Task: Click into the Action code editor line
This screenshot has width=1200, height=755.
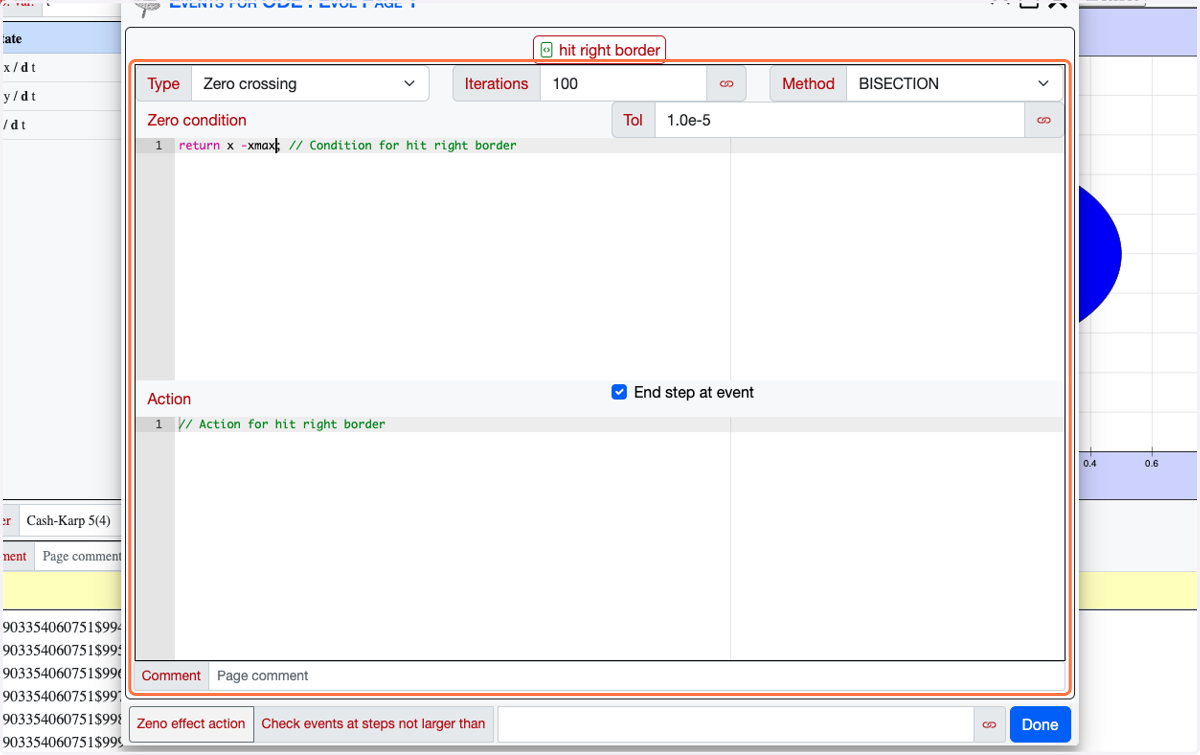Action: [x=618, y=425]
